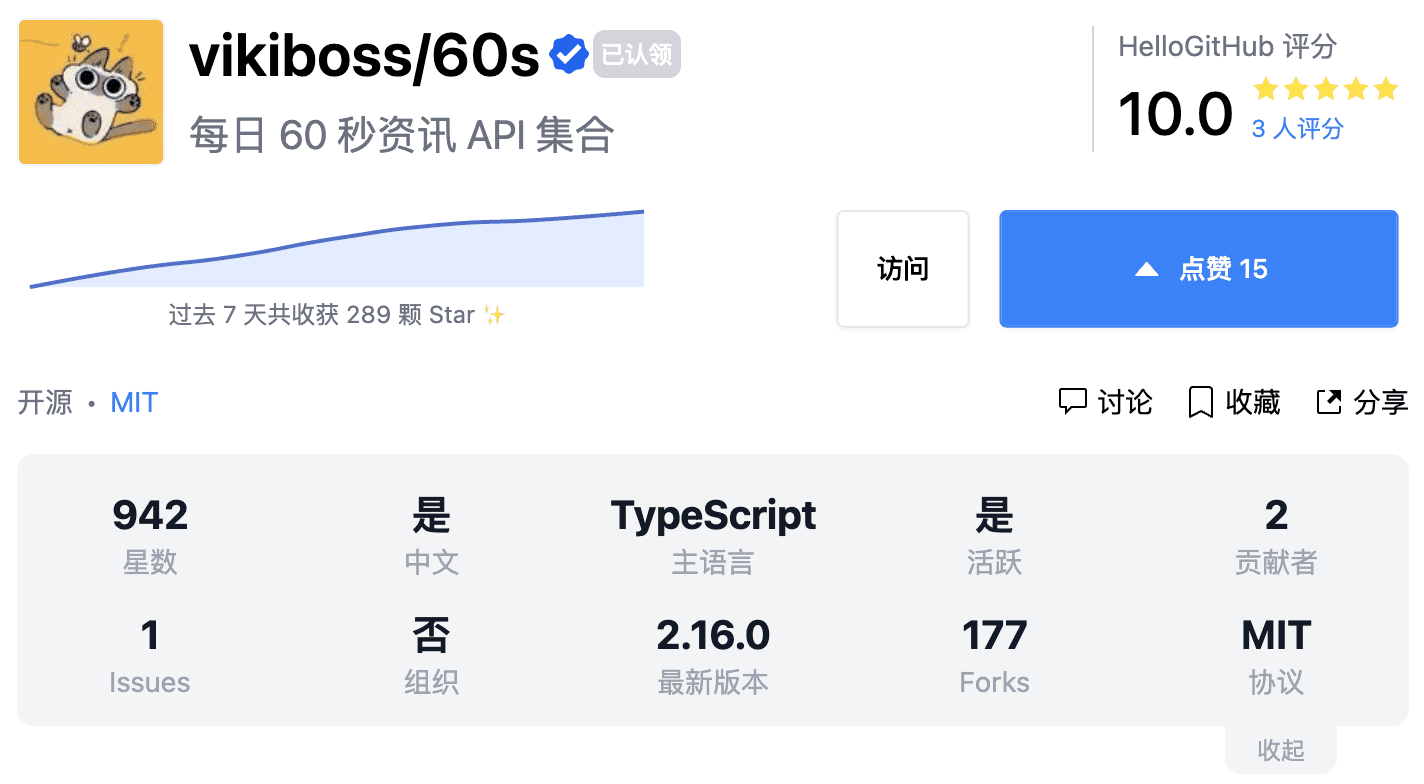This screenshot has height=784, width=1424.
Task: Click the blue verified badge icon
Action: (x=568, y=55)
